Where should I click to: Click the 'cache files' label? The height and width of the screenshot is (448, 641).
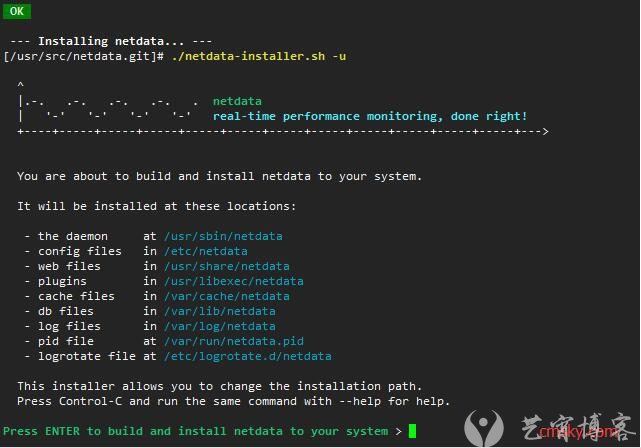(x=76, y=296)
